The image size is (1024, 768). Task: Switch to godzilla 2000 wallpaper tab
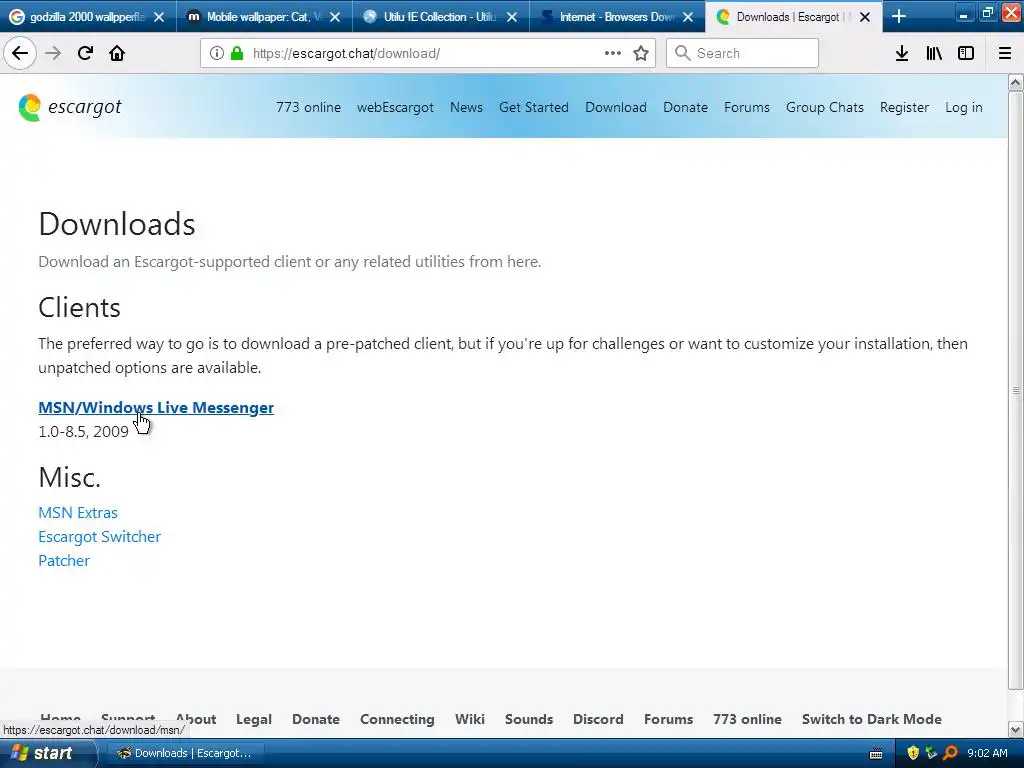(x=88, y=16)
